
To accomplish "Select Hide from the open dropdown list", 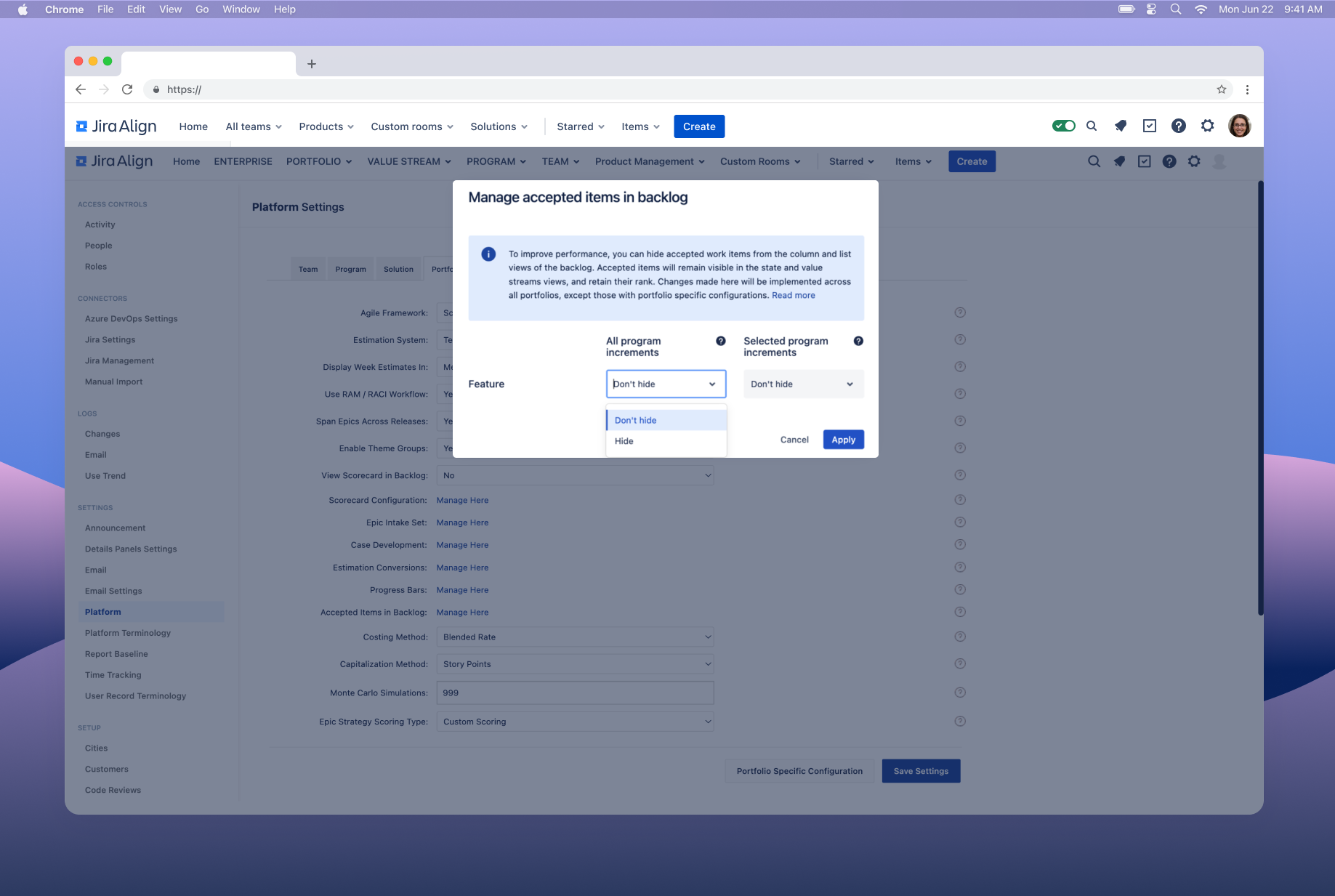I will tap(624, 440).
